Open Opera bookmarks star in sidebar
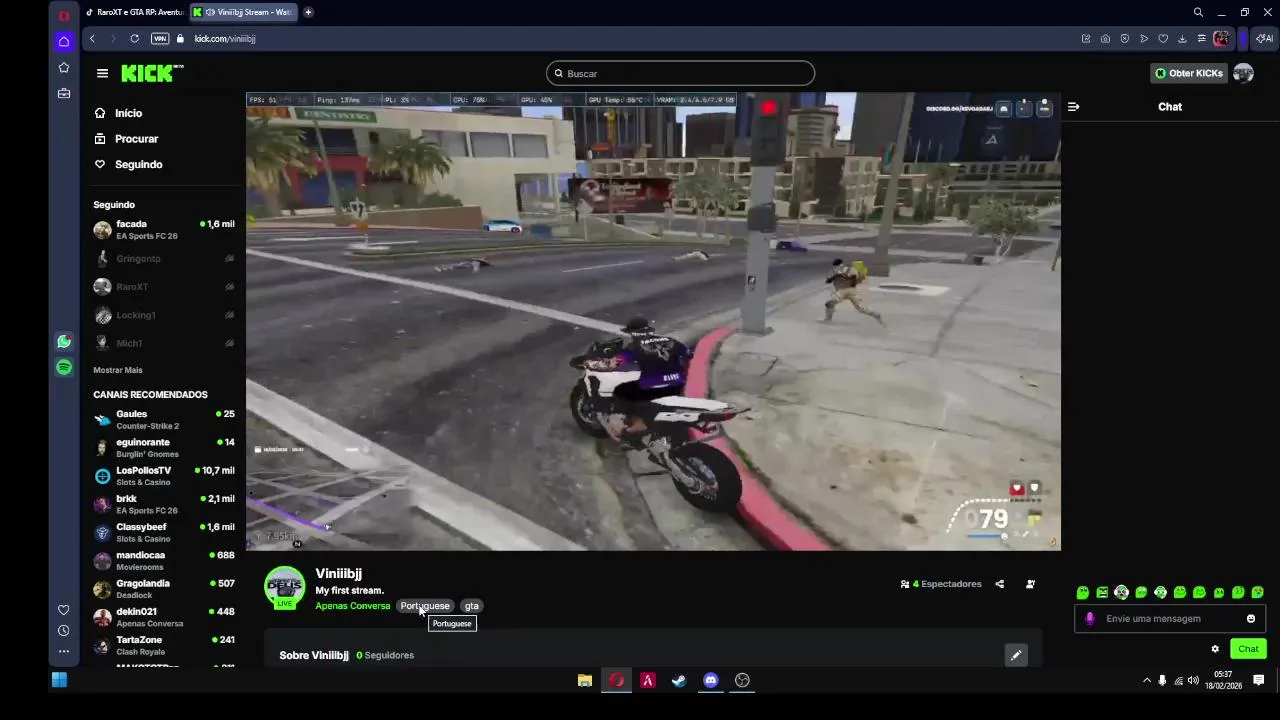The height and width of the screenshot is (720, 1280). (64, 68)
